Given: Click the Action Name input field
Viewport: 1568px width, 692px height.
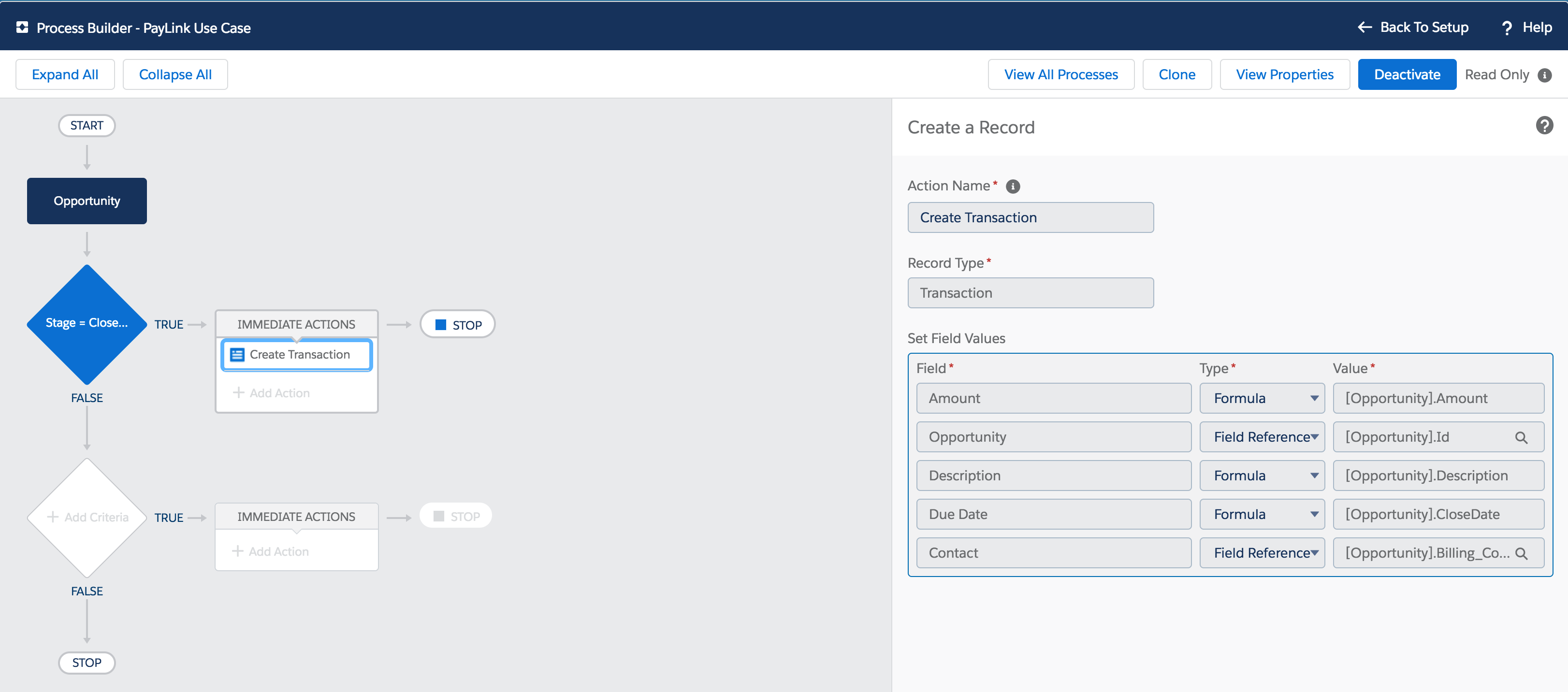Looking at the screenshot, I should 1031,218.
